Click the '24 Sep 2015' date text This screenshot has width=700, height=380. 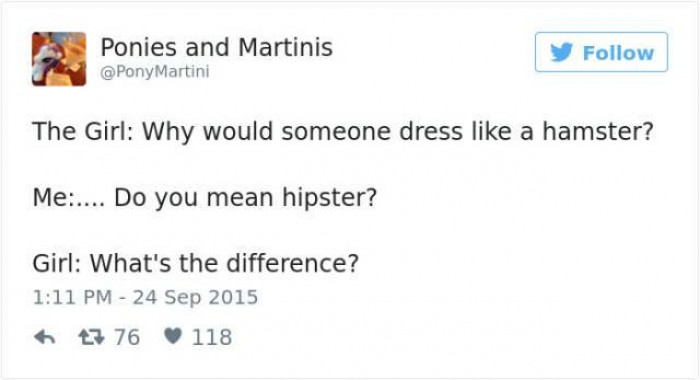coord(195,297)
